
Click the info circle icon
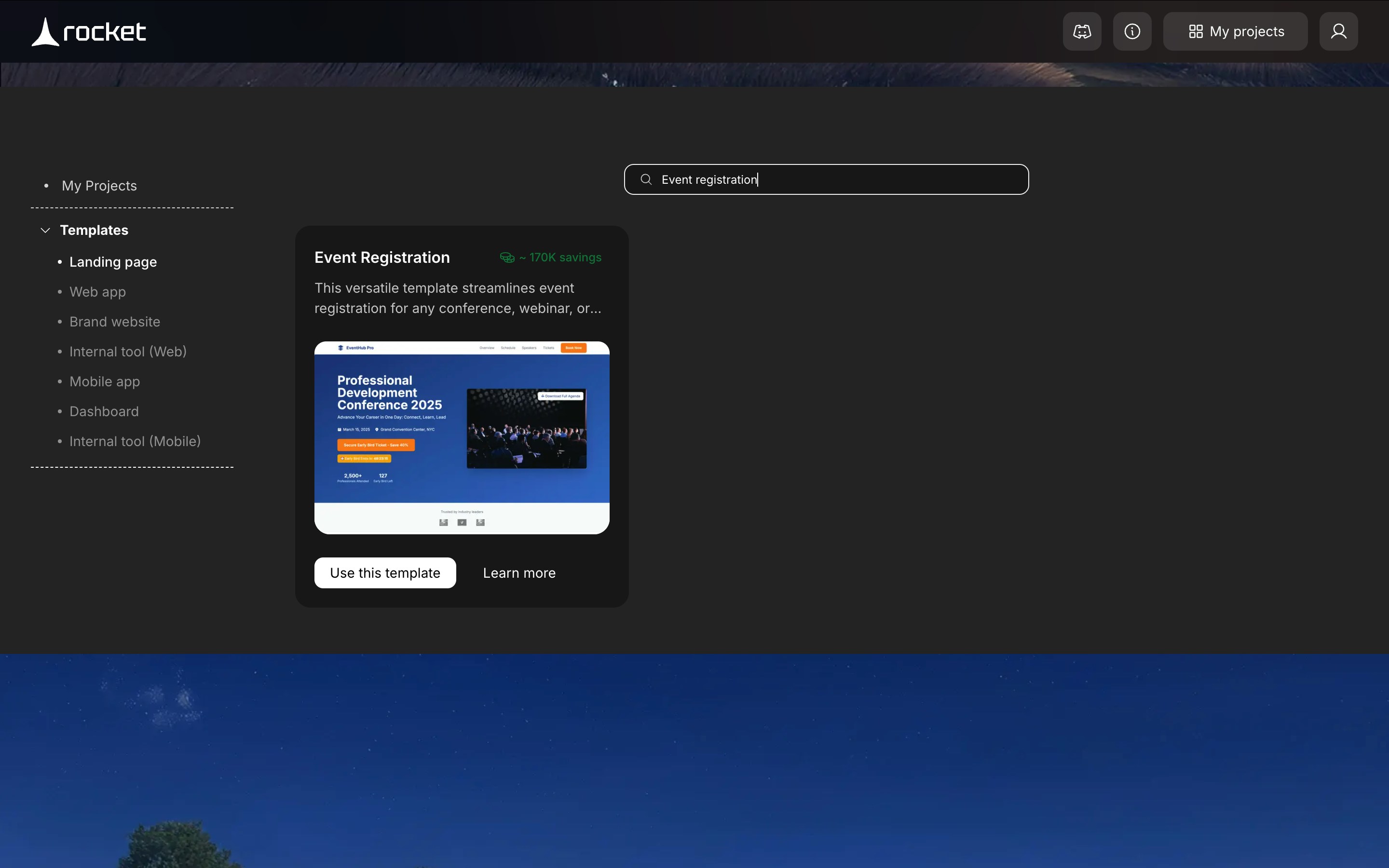(x=1132, y=31)
